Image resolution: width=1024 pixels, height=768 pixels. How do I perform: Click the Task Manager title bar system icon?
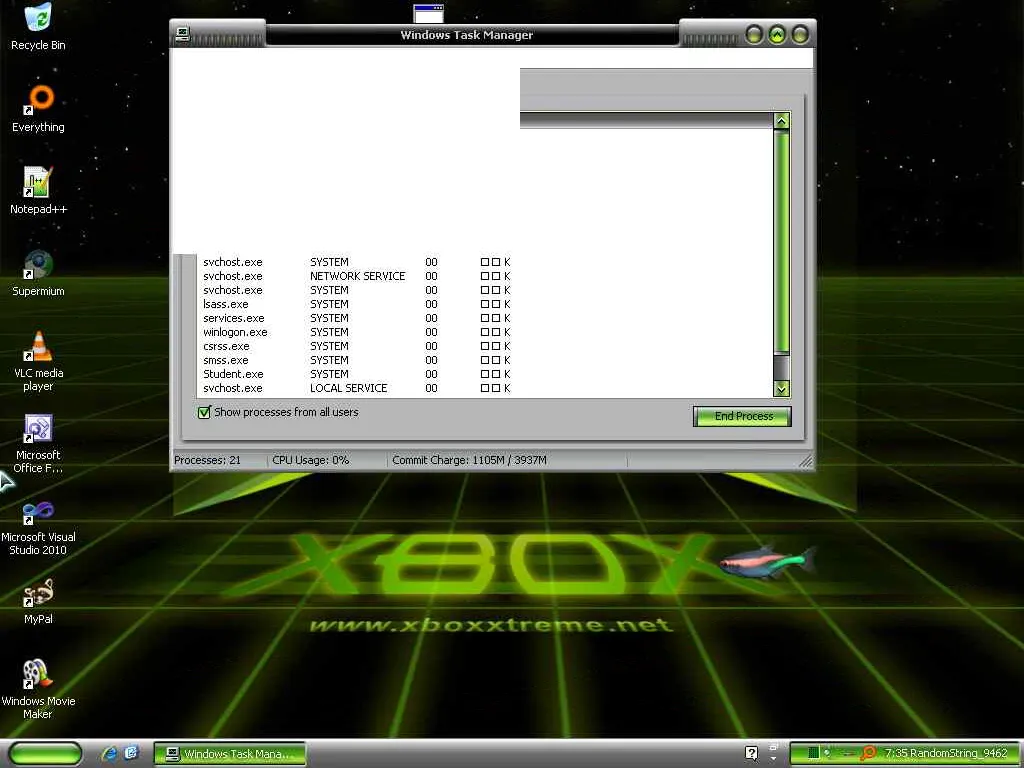coord(183,34)
